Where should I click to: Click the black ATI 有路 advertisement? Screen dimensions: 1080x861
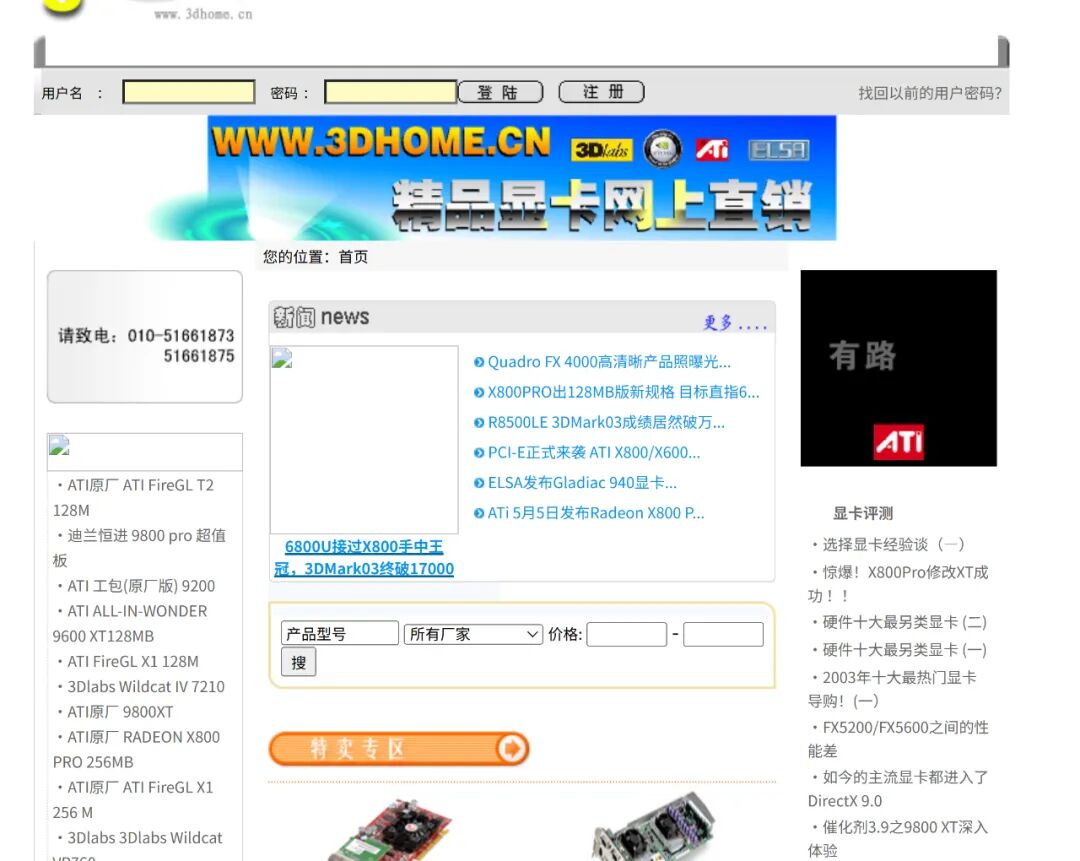[x=898, y=368]
